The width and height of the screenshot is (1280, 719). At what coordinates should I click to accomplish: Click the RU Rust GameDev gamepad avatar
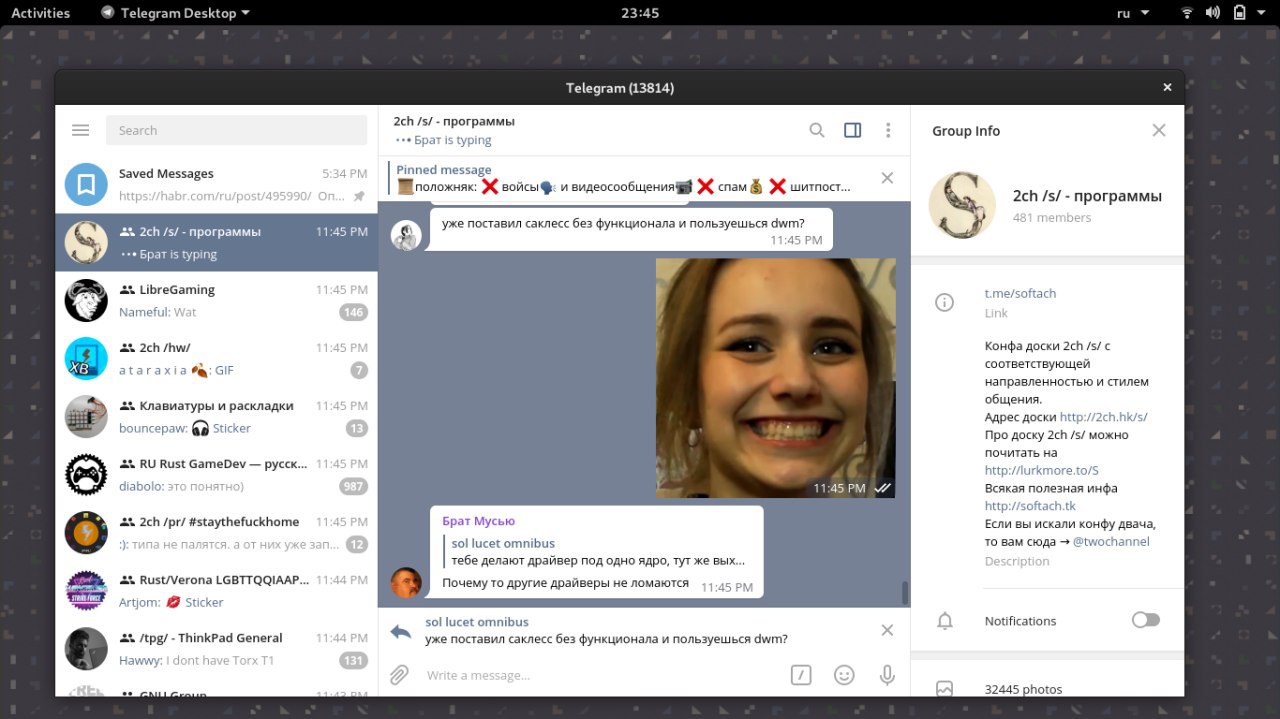(86, 475)
